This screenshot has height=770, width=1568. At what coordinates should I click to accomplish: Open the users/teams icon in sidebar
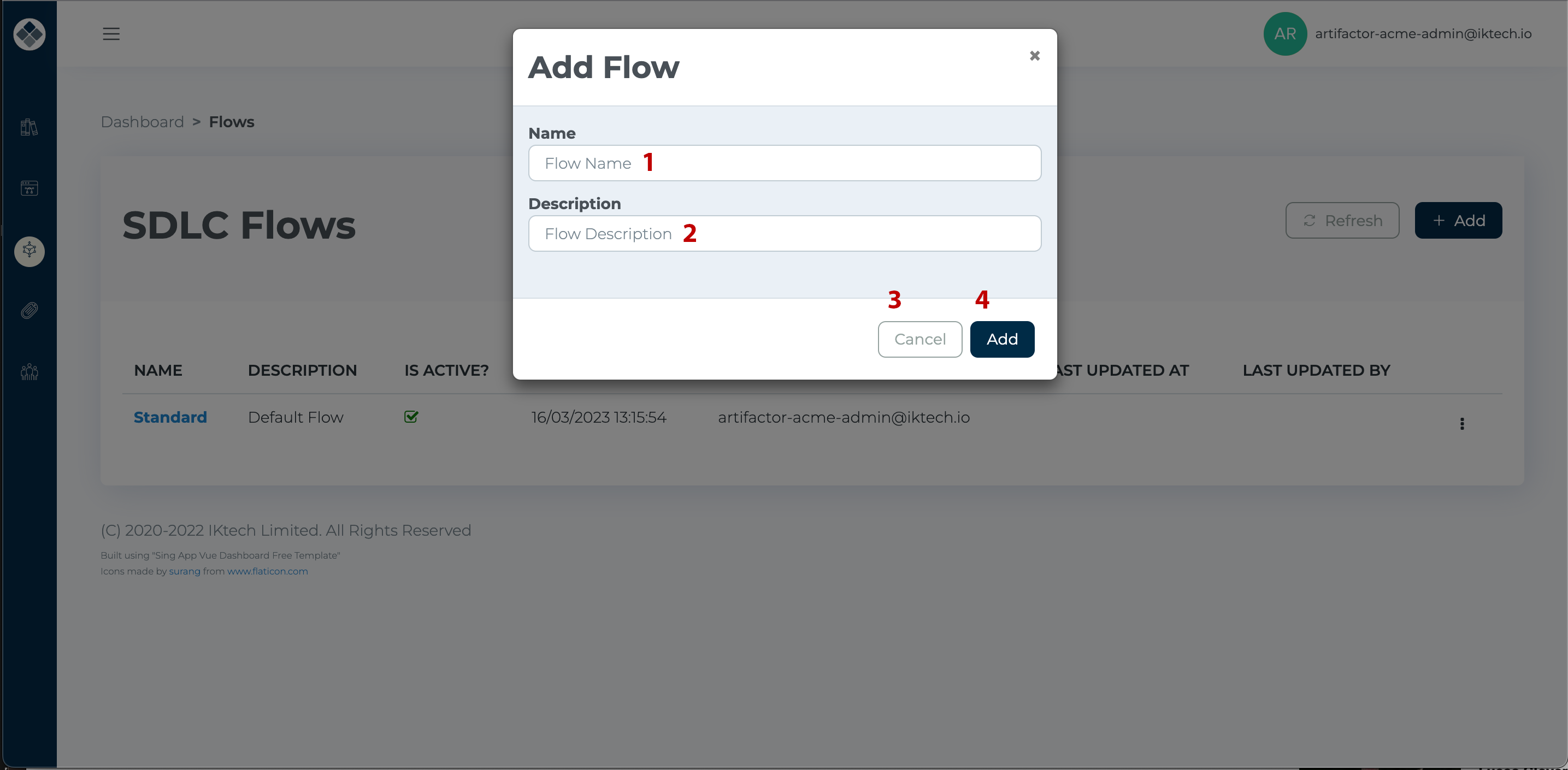(x=28, y=371)
